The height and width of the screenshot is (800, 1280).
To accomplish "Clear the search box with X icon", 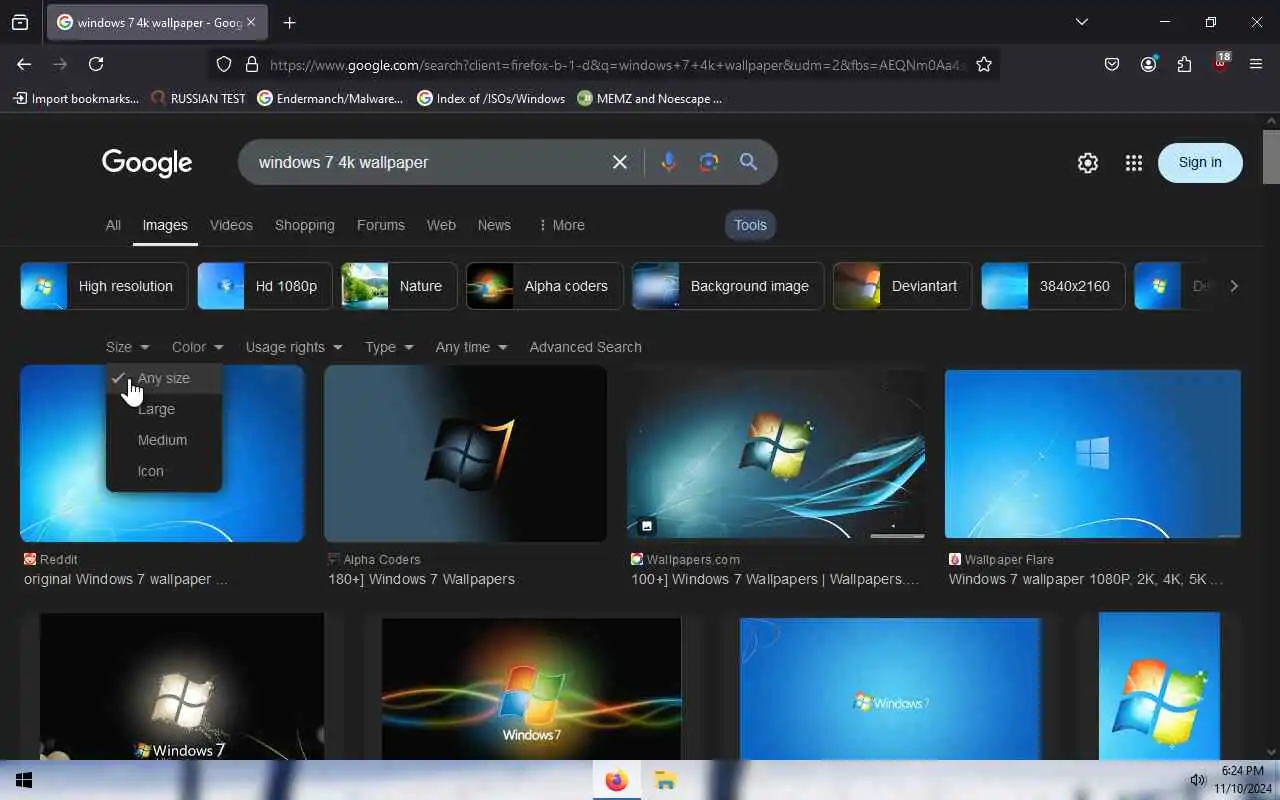I will [620, 162].
